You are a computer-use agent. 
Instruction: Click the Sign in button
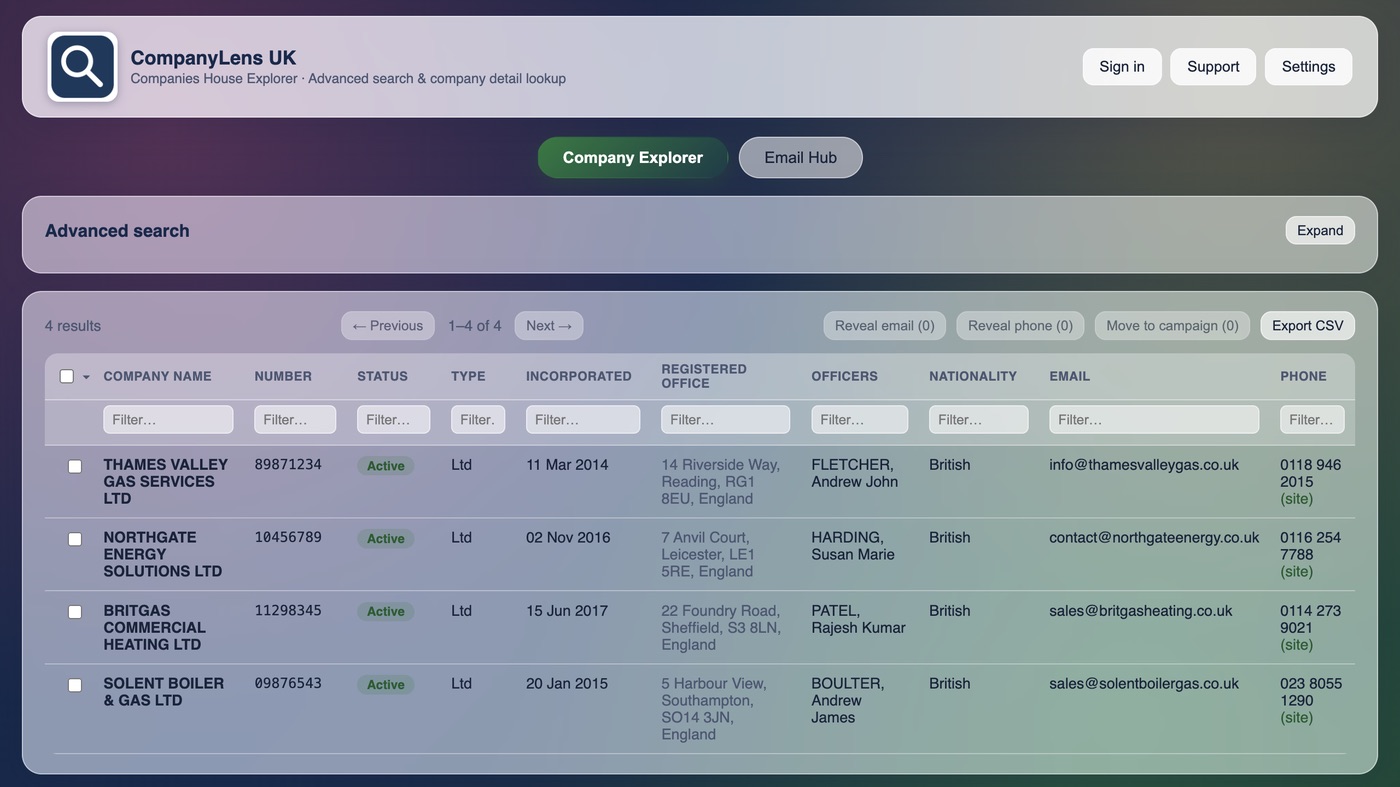pyautogui.click(x=1122, y=67)
